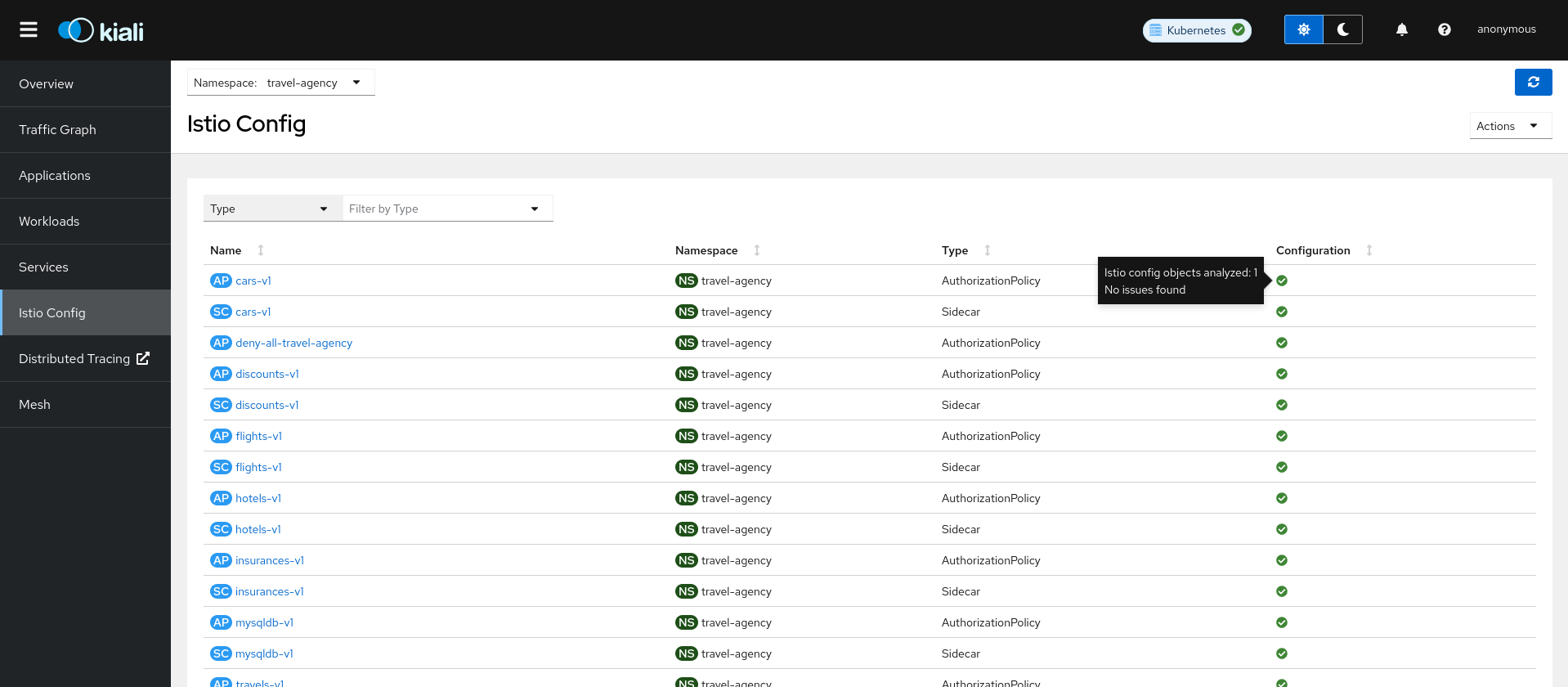Switch to dark theme
1568x687 pixels.
coord(1342,29)
